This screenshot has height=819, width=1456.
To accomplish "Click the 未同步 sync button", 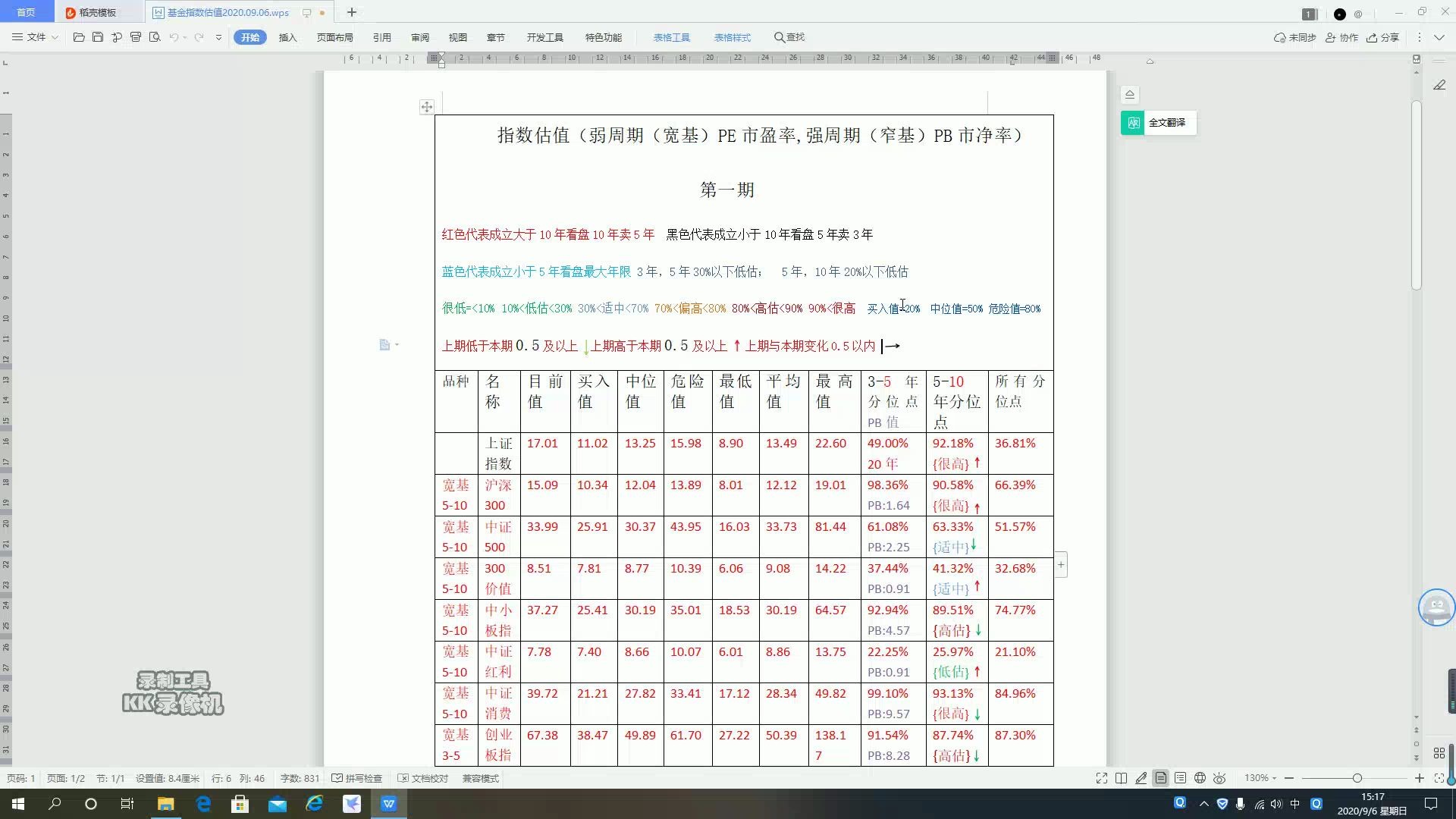I will pyautogui.click(x=1294, y=37).
